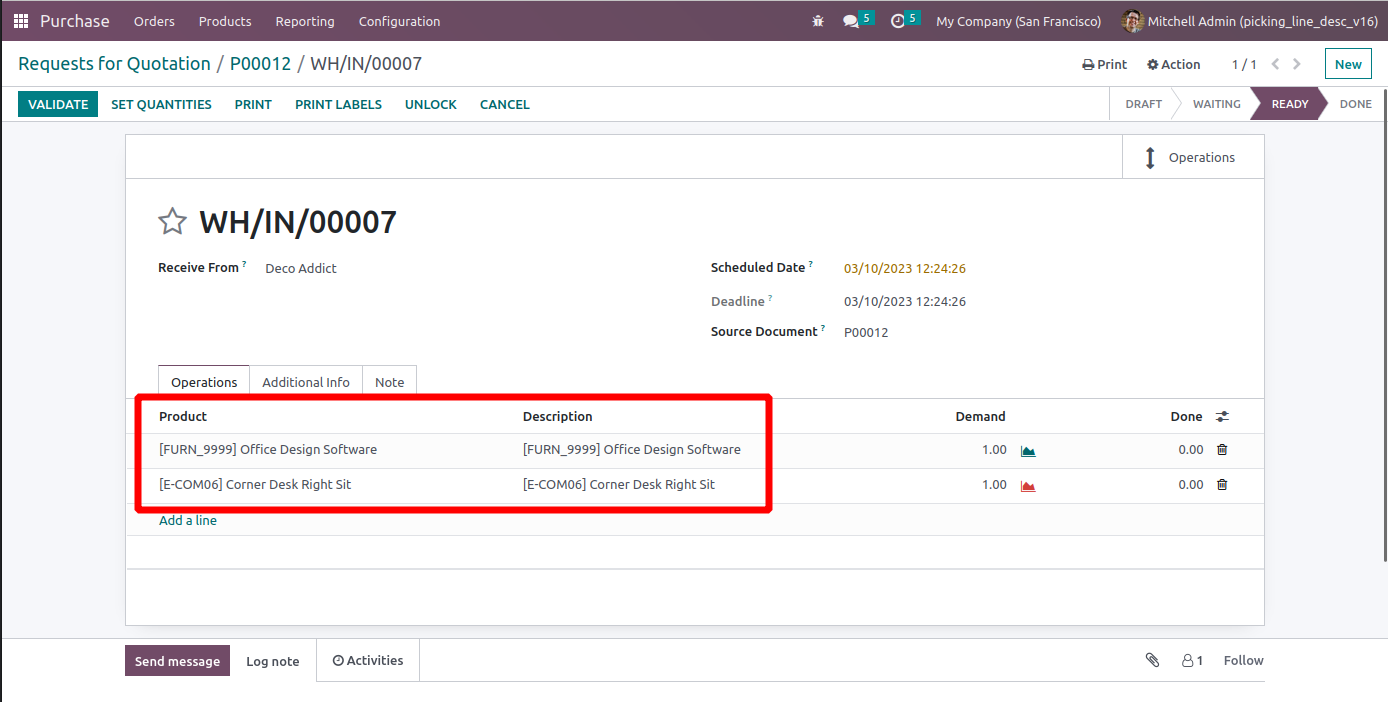Go to next record arrow
1388x702 pixels.
(x=1297, y=64)
